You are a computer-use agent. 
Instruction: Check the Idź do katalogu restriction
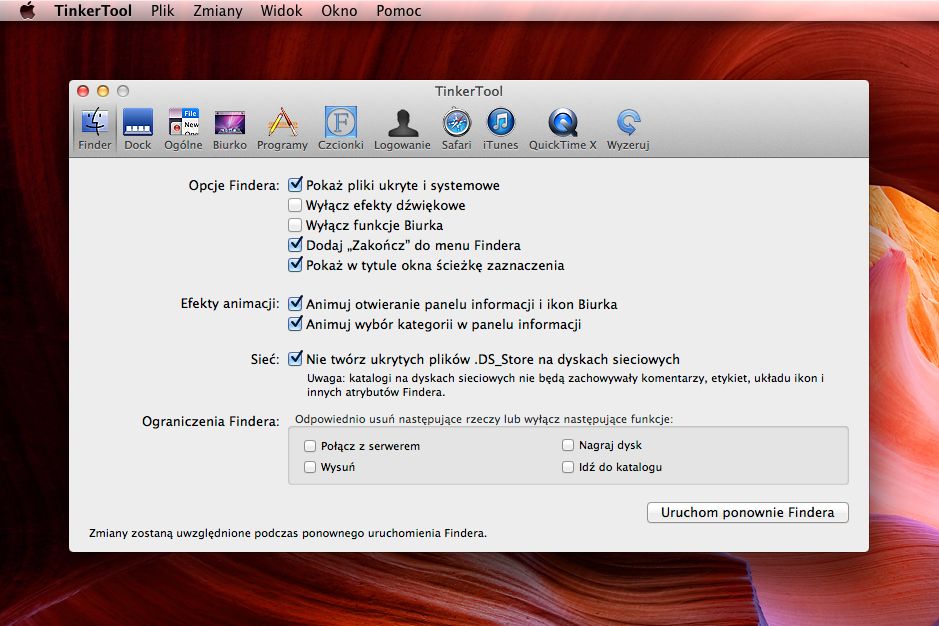point(568,467)
